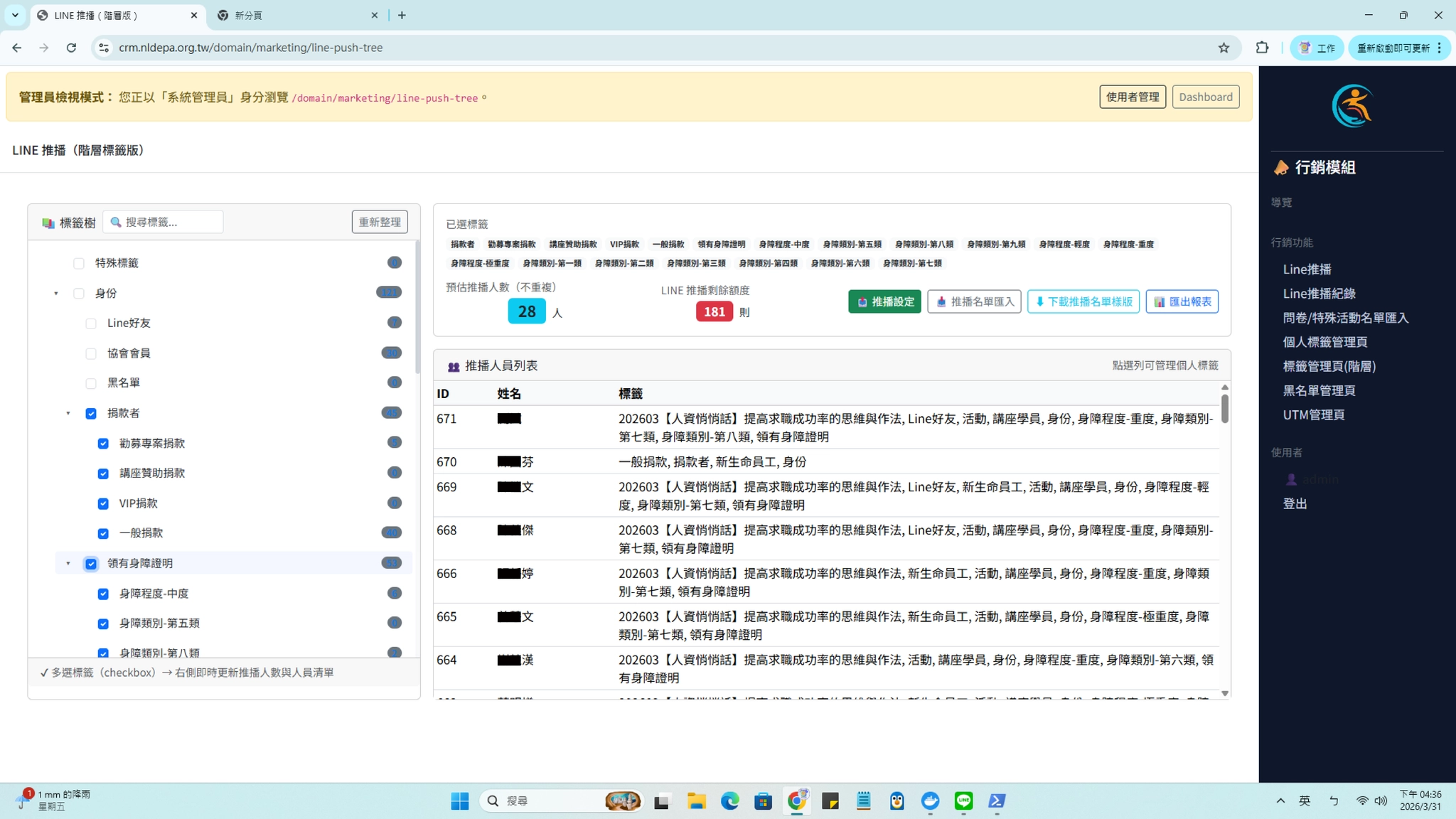Collapse the 身份 tree node
1456x819 pixels.
pos(56,294)
